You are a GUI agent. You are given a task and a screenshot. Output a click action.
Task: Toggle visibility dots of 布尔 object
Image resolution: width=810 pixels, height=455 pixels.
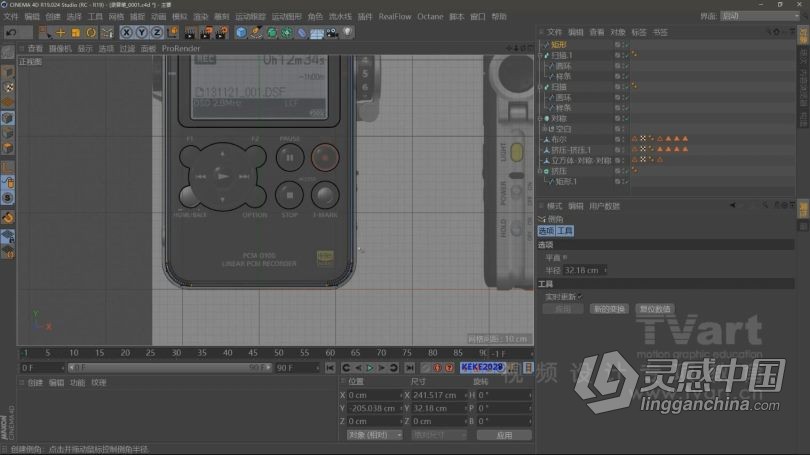click(x=622, y=139)
